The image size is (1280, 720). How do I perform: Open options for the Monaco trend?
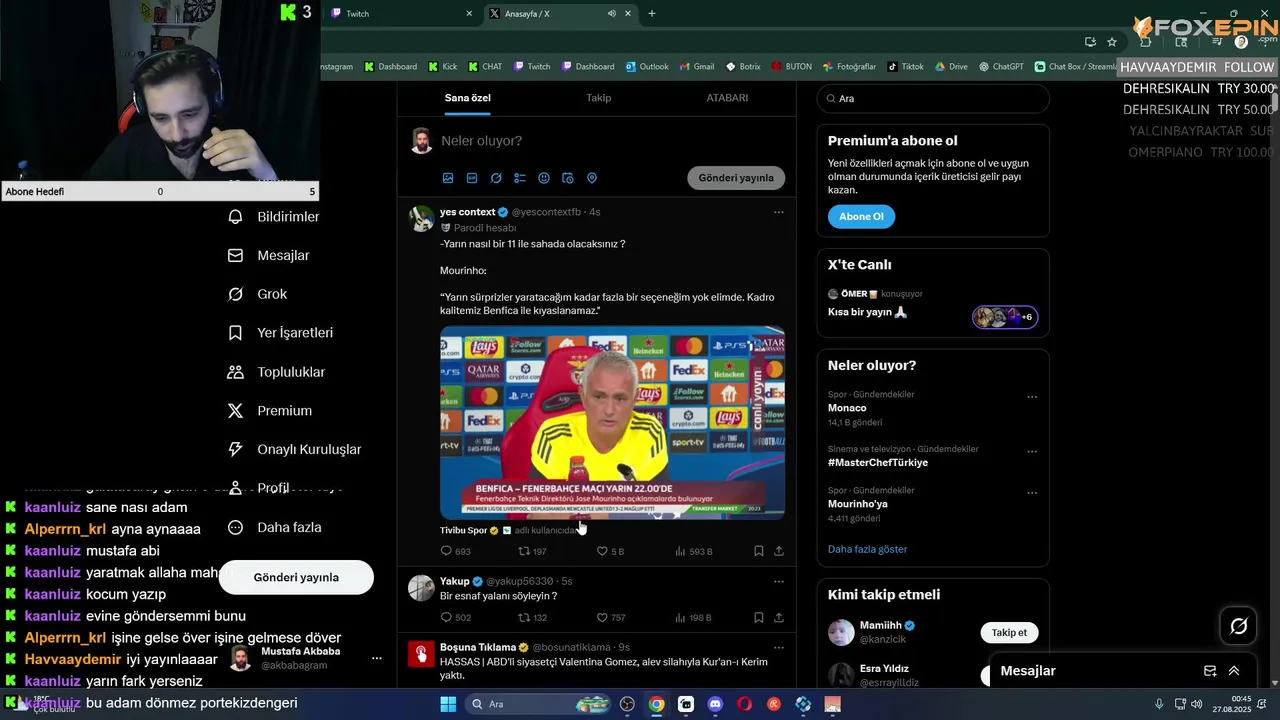(1032, 397)
